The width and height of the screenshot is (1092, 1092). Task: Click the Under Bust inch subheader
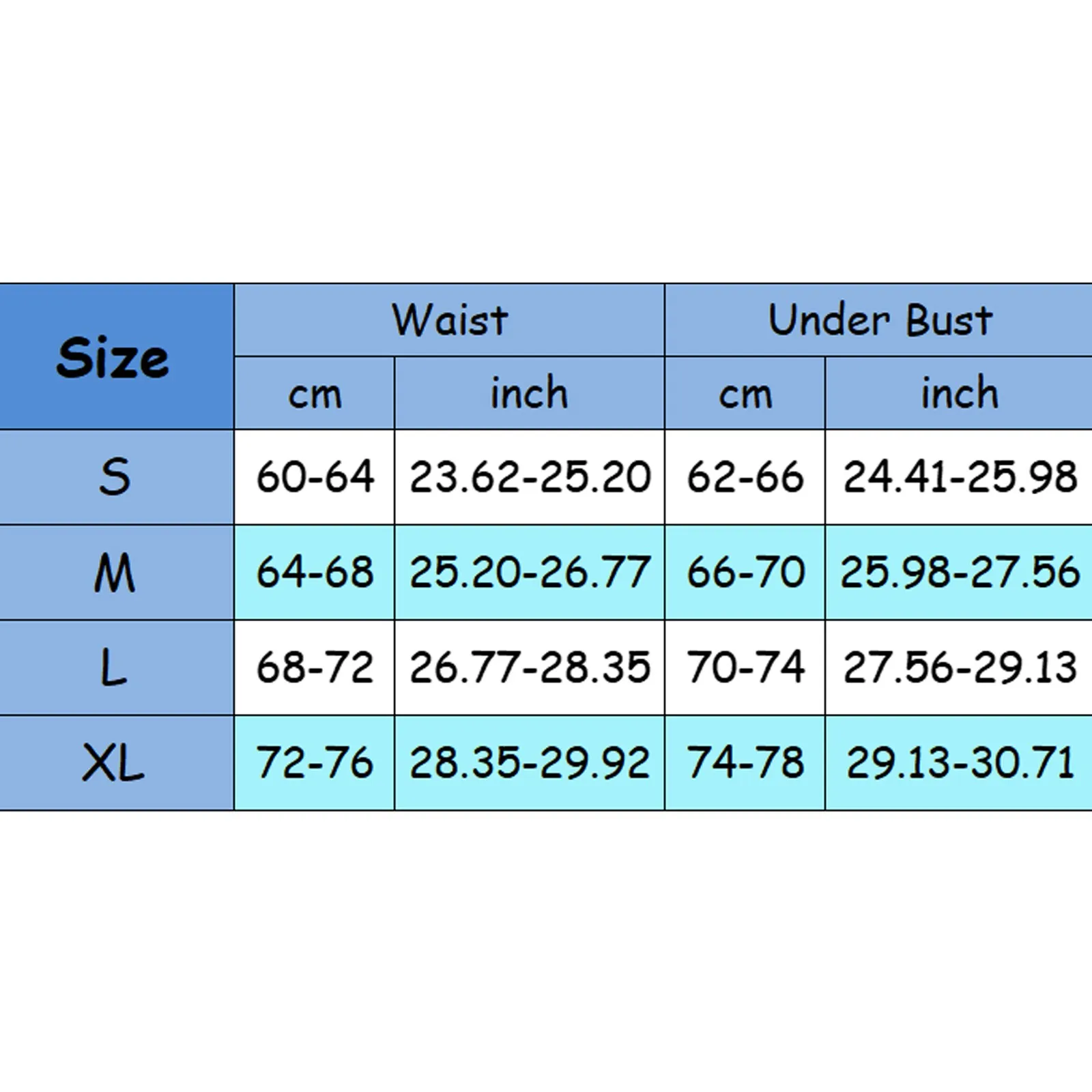click(959, 393)
